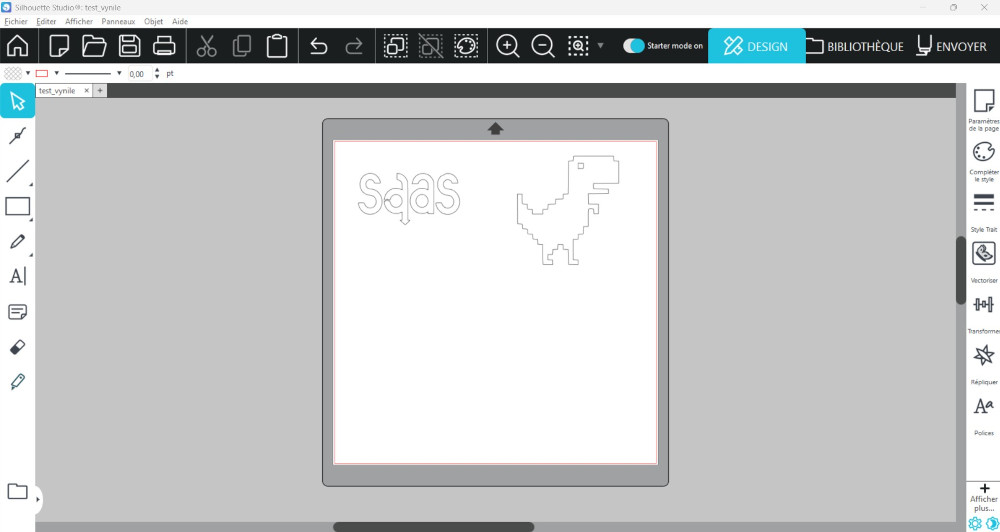The width and height of the screenshot is (1000, 532).
Task: Activate the Text tool
Action: 17,277
